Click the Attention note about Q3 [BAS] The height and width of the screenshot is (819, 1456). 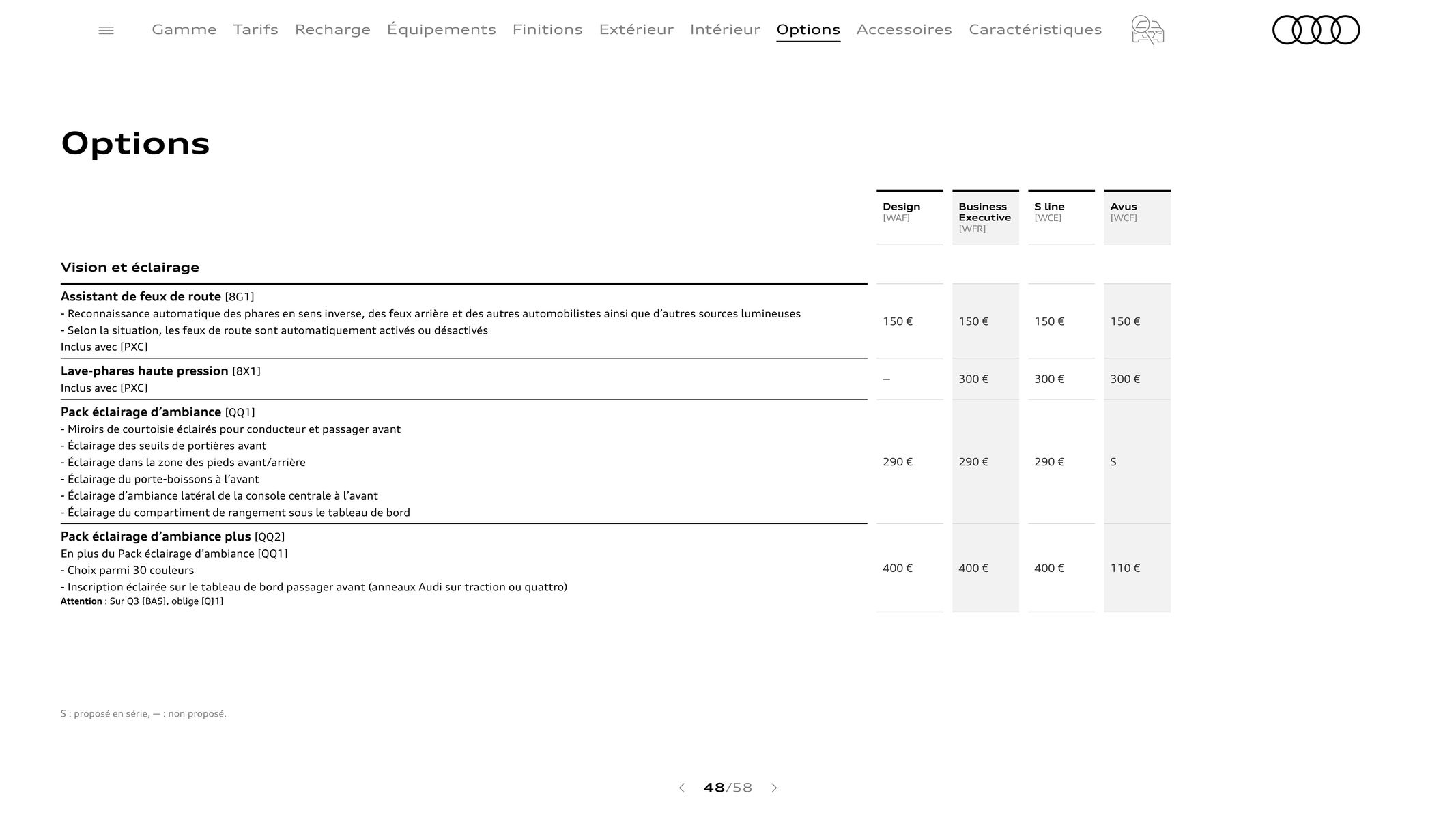click(x=142, y=601)
